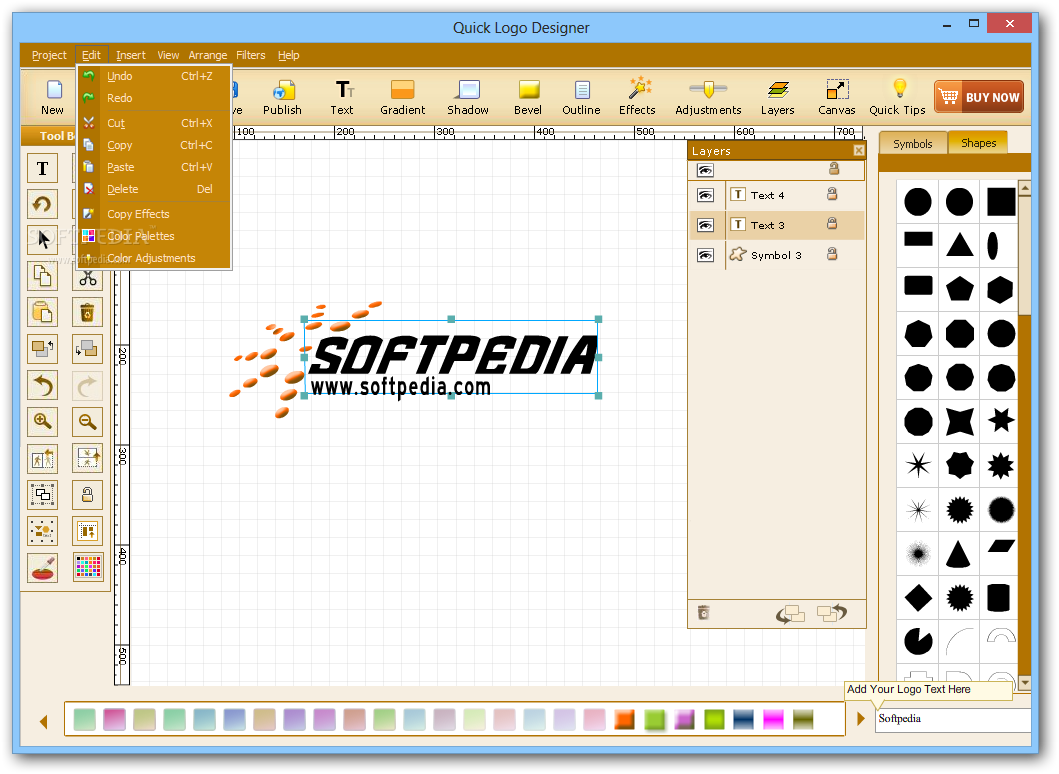Screen dimensions: 1059x774
Task: Open the Insert menu
Action: [130, 55]
